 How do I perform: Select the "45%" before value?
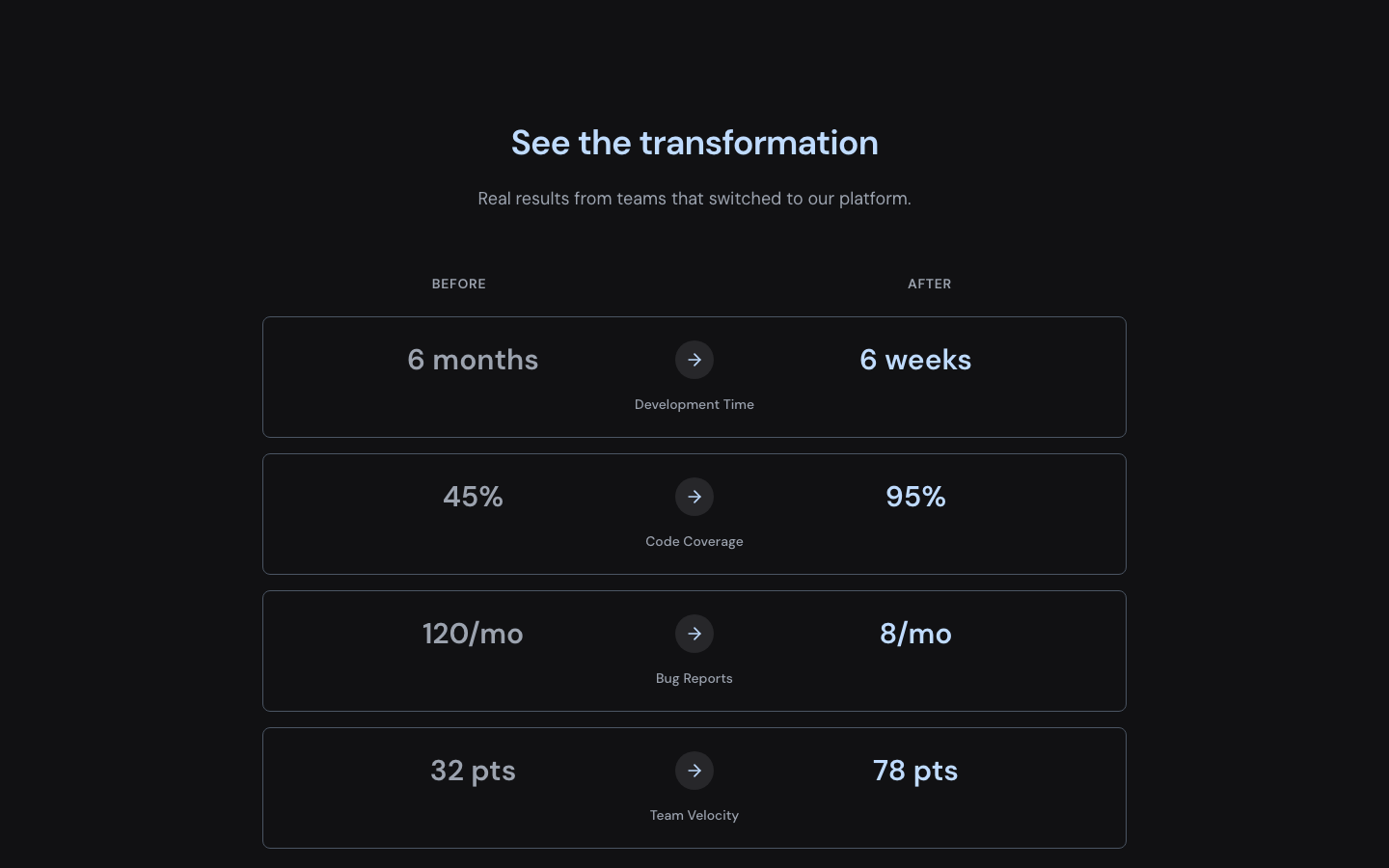[473, 497]
